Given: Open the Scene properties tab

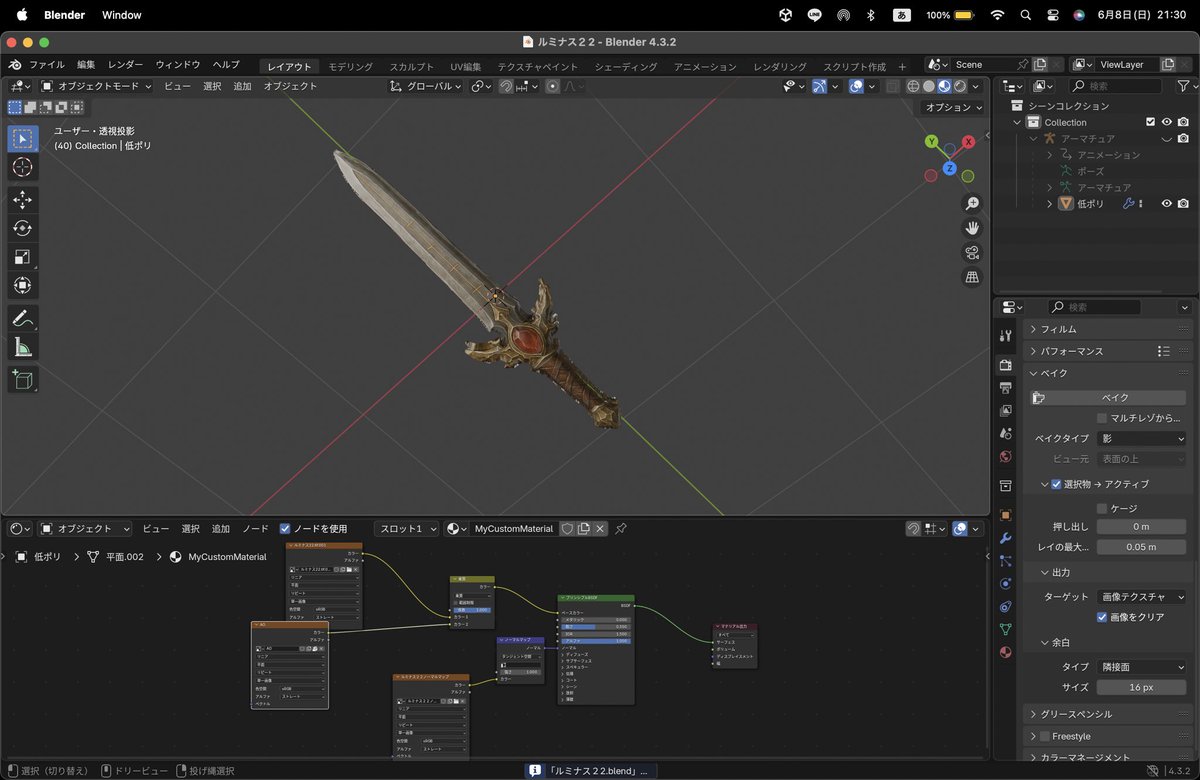Looking at the screenshot, I should 1006,433.
